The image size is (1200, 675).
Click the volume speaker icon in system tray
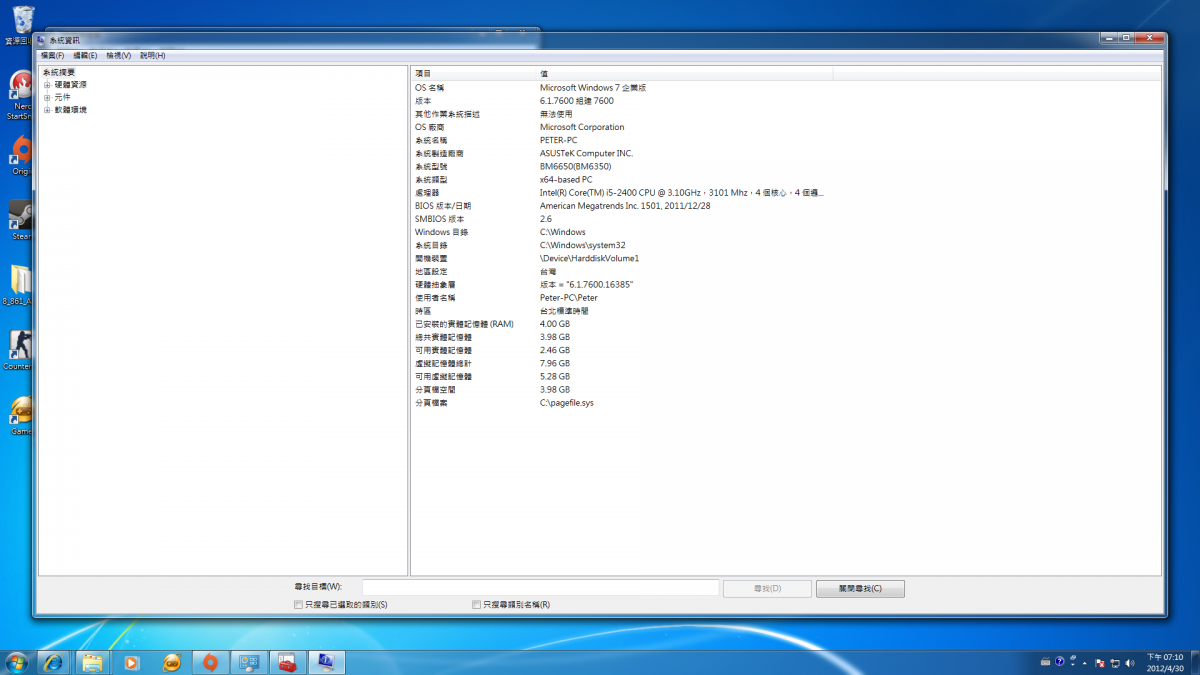pos(1130,662)
